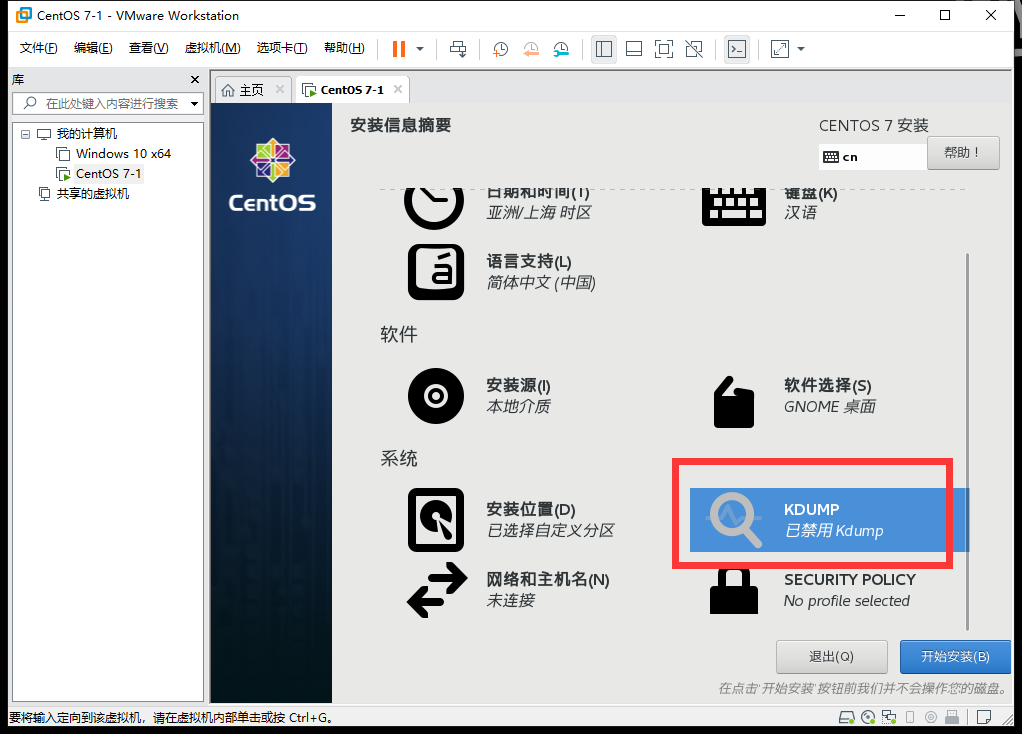
Task: Click the send Ctrl+Alt+Del toolbar icon
Action: pos(458,49)
